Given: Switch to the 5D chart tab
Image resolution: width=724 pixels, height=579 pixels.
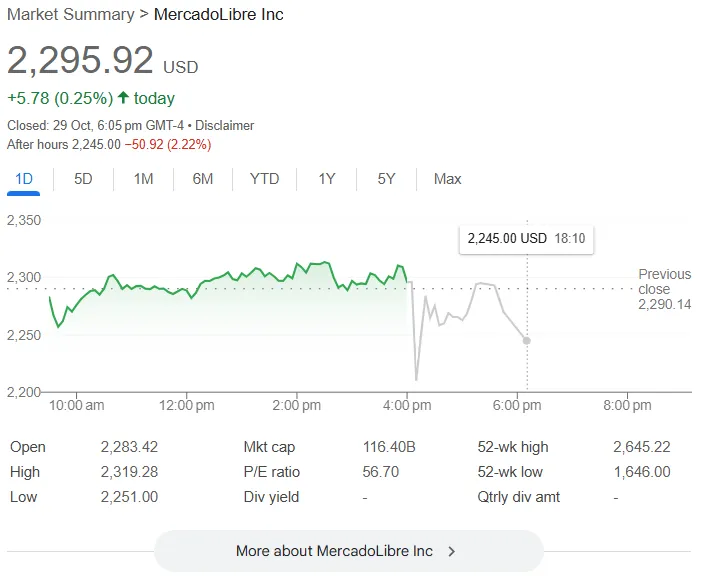Looking at the screenshot, I should [84, 179].
